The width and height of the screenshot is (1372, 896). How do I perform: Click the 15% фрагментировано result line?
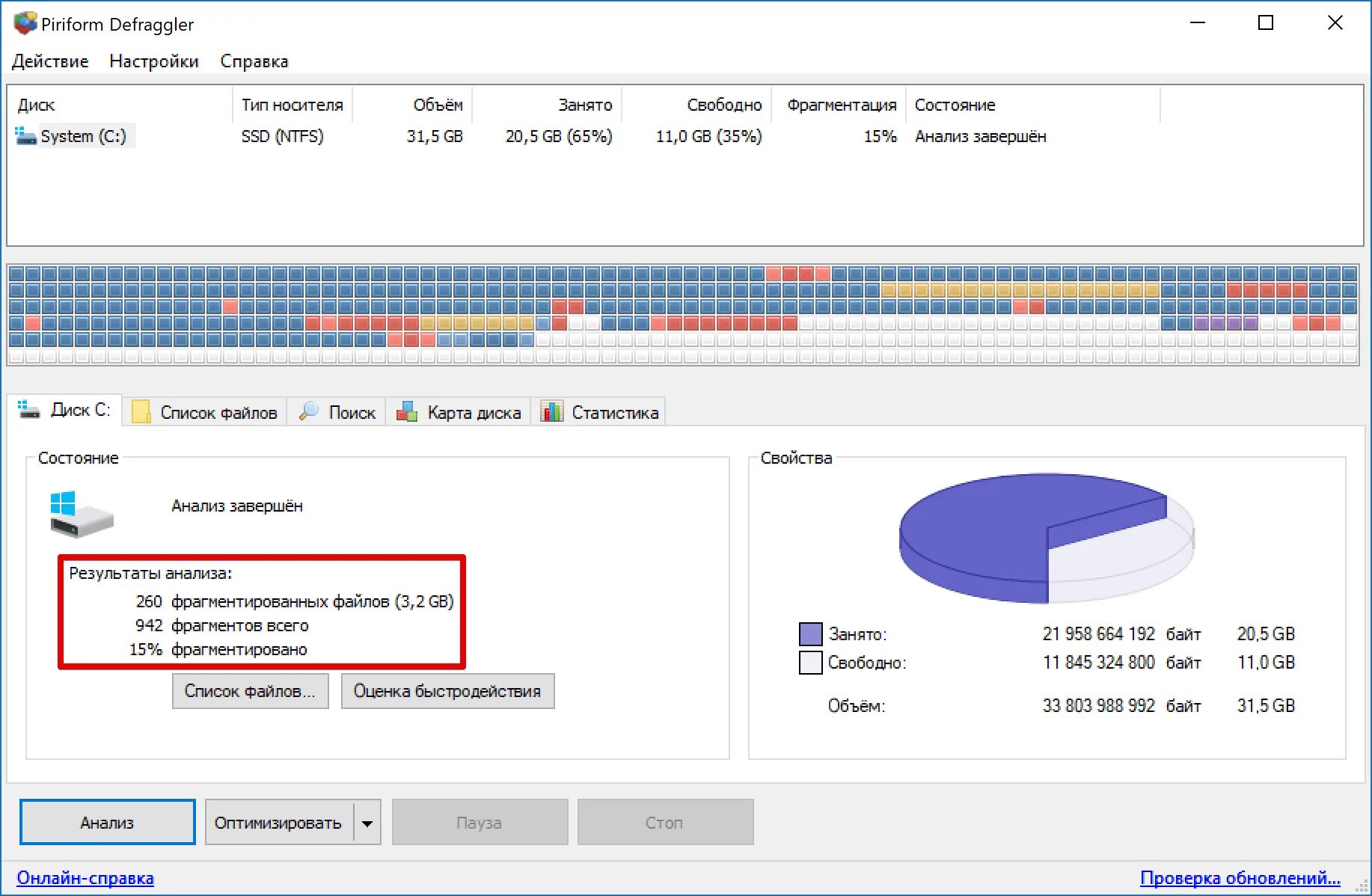(x=218, y=649)
